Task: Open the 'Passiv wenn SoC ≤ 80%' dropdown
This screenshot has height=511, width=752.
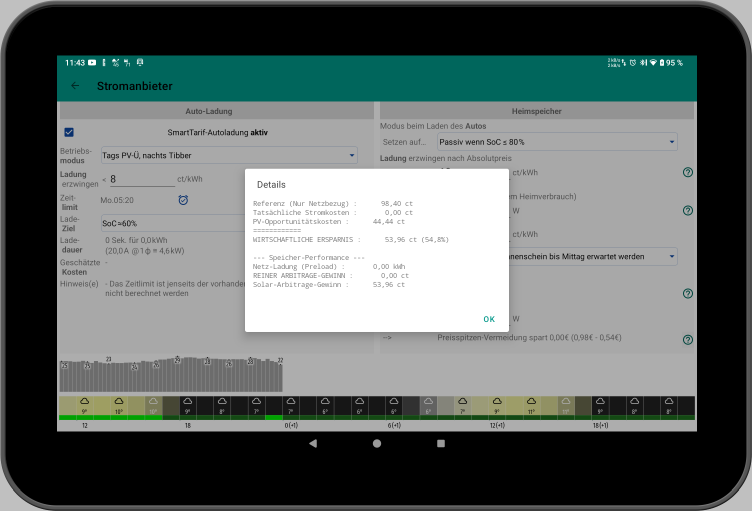Action: [557, 142]
